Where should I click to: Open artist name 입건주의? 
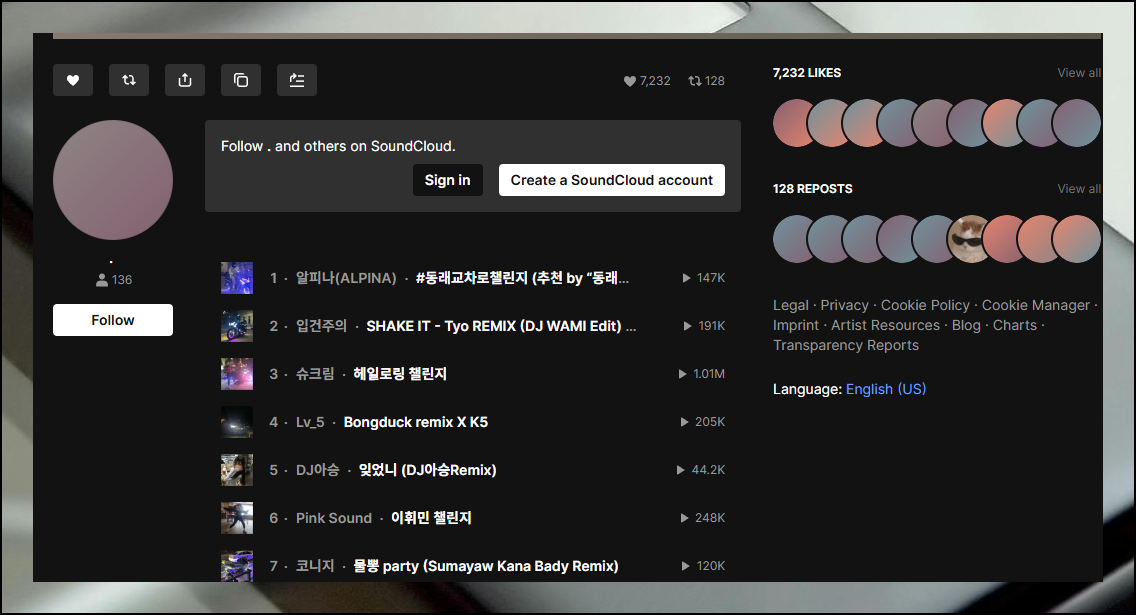322,326
